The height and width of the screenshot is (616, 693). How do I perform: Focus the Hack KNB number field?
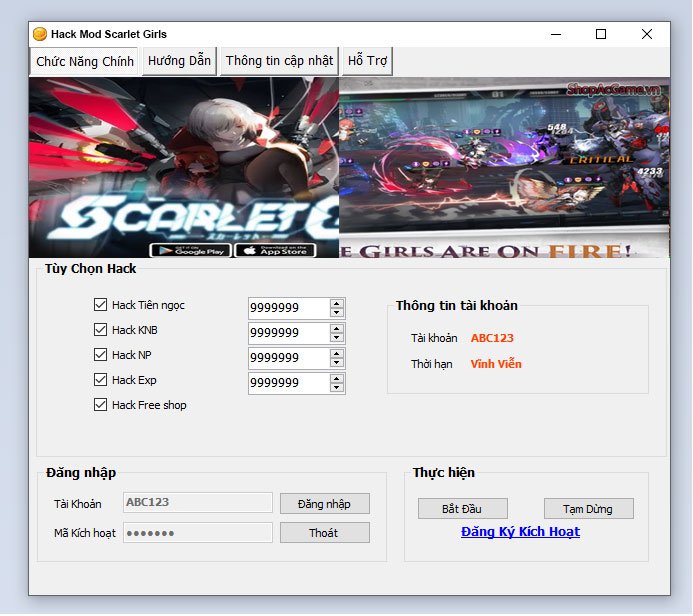coord(289,333)
